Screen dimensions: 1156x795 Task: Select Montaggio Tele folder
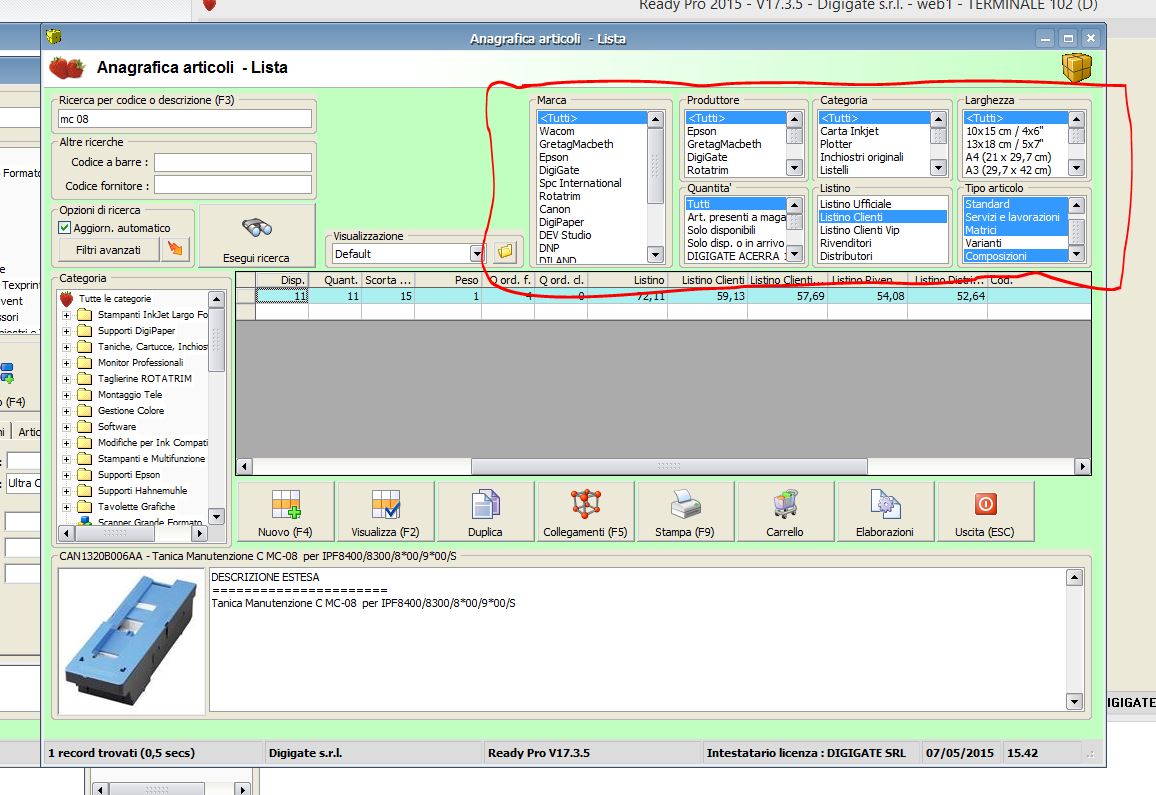pyautogui.click(x=130, y=395)
